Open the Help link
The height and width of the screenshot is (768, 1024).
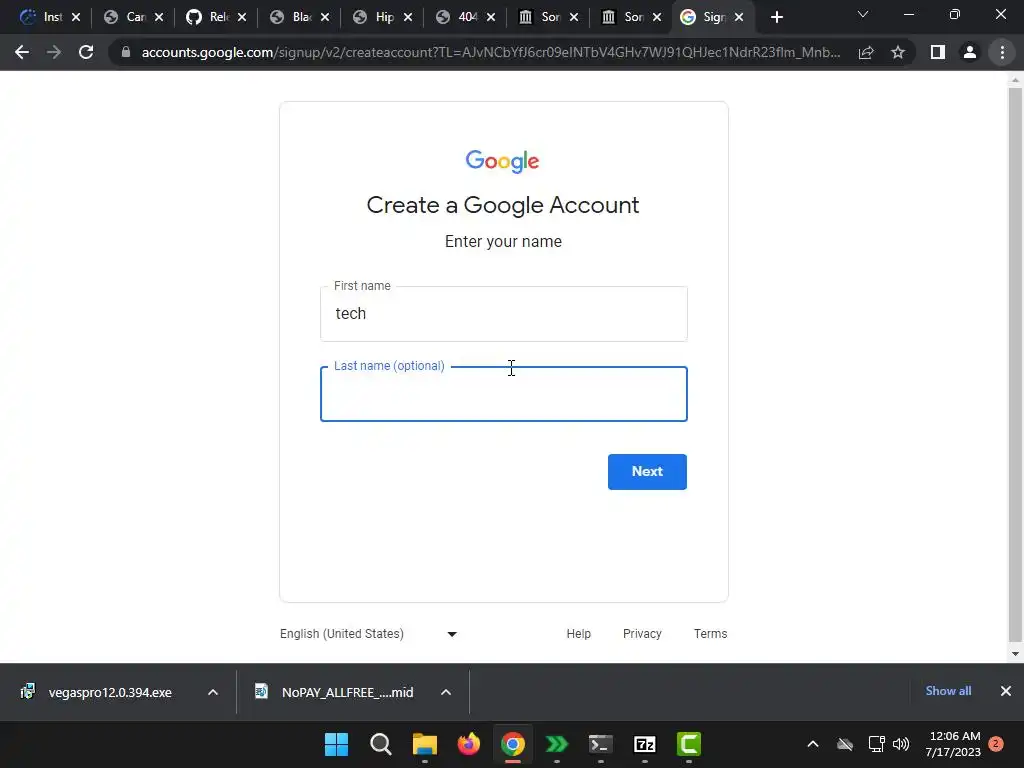point(579,633)
